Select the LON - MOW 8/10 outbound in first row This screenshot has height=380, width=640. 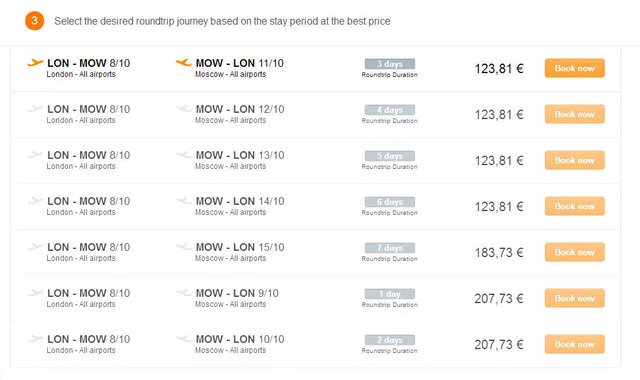point(88,68)
